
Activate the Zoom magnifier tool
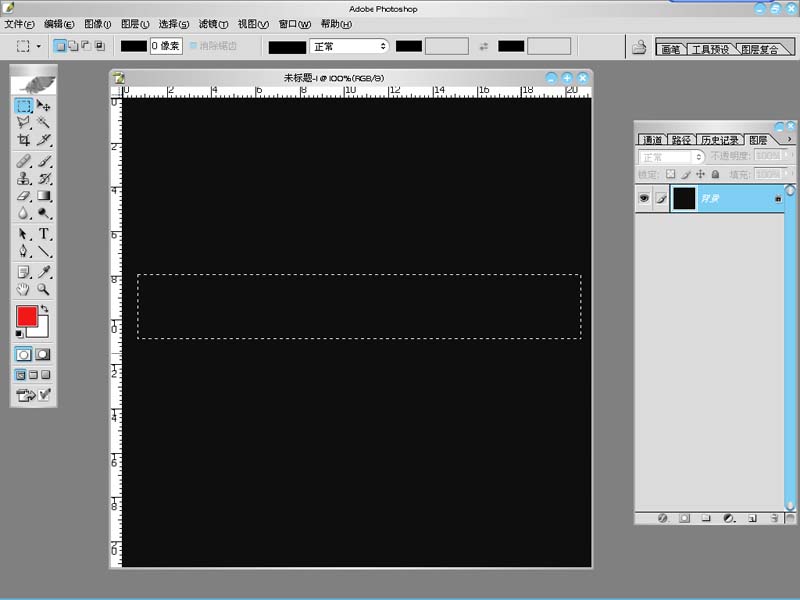(x=44, y=290)
